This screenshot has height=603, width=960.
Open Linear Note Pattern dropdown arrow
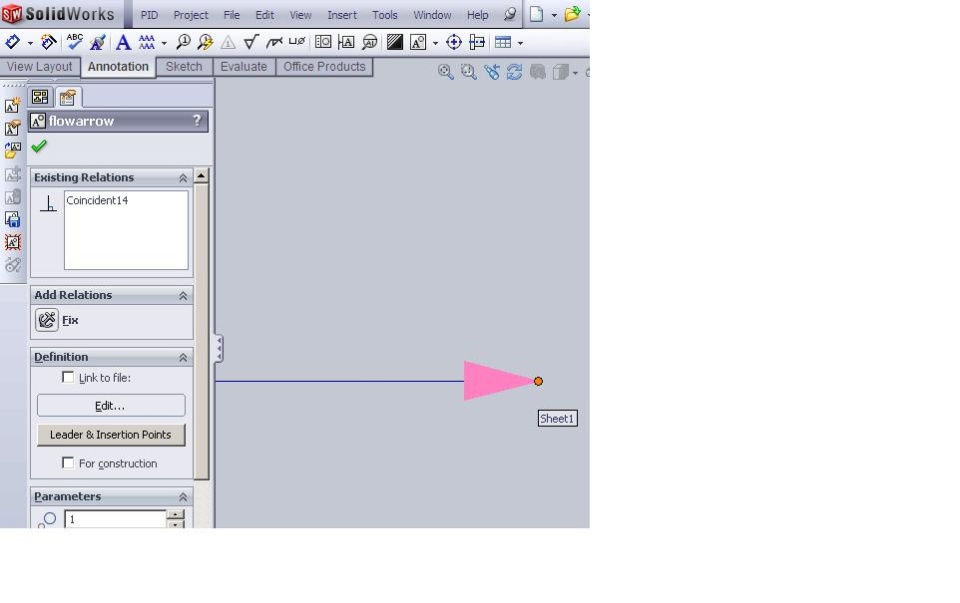tap(164, 43)
